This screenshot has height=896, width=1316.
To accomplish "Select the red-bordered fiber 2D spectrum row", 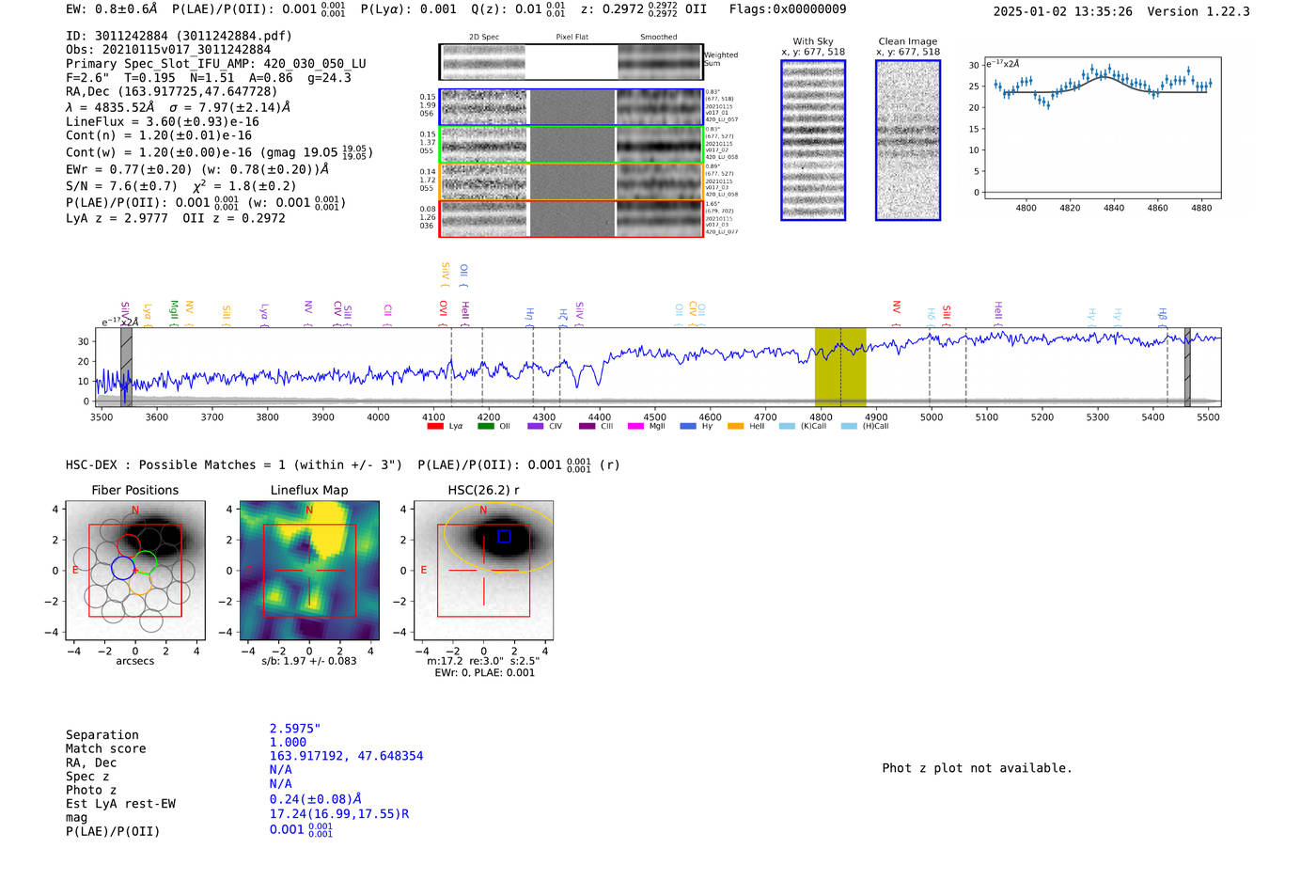I will 571,218.
